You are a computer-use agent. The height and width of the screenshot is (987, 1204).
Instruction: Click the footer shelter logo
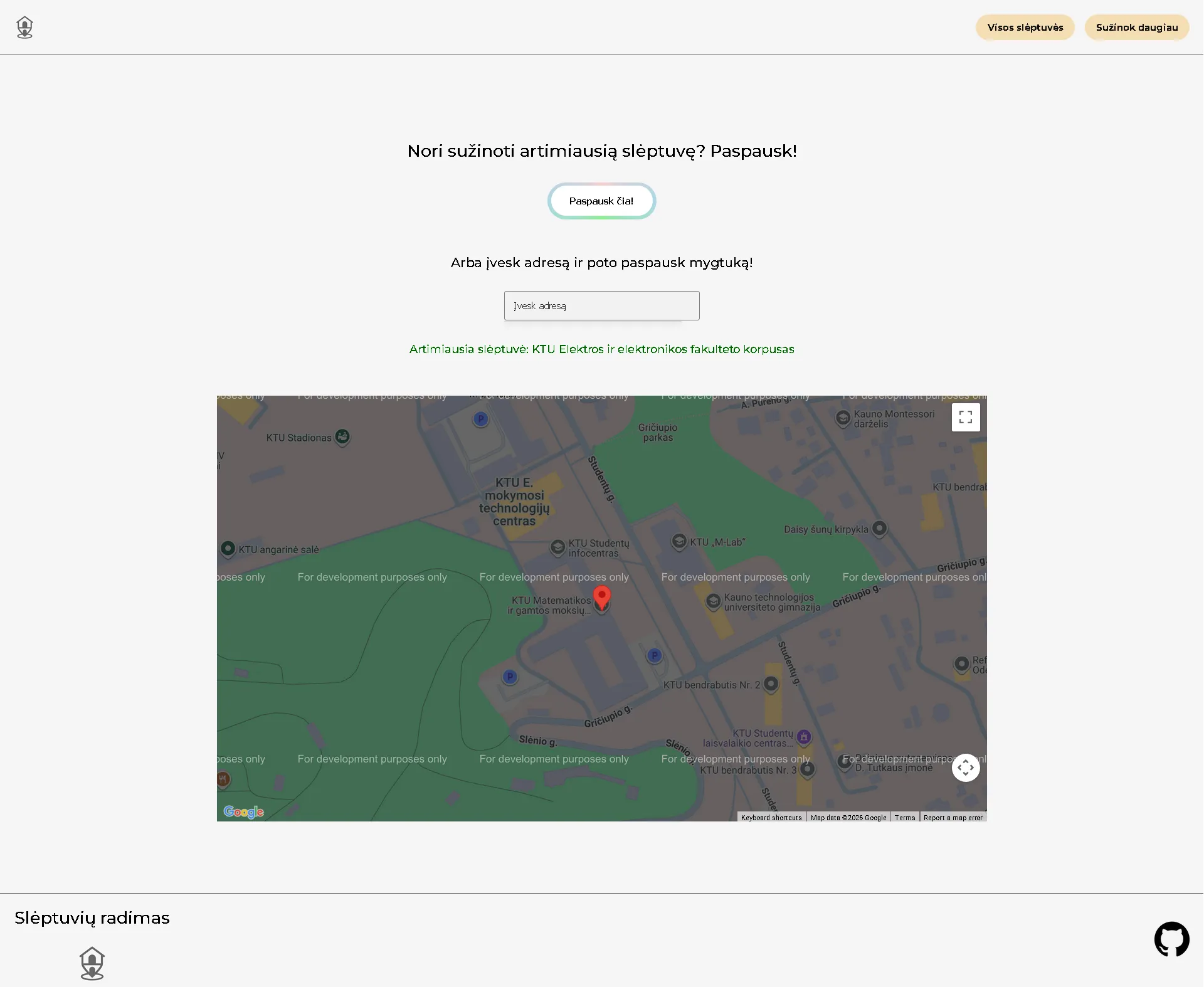tap(92, 963)
